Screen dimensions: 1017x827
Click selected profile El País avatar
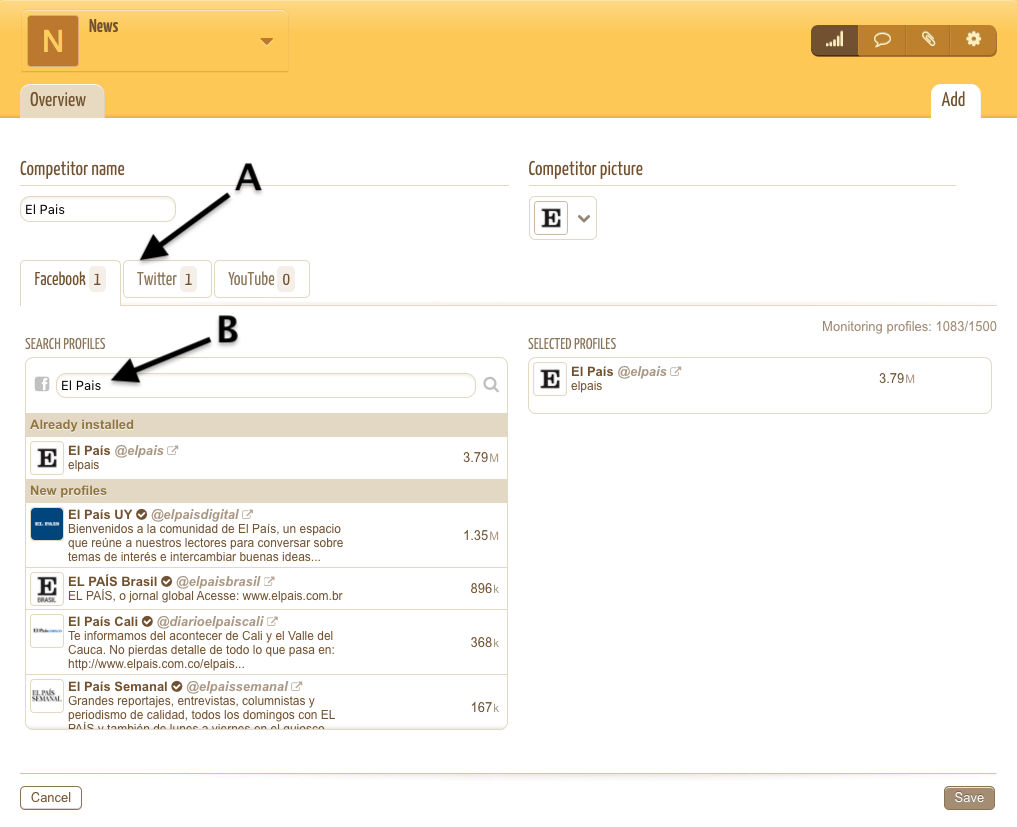(550, 379)
